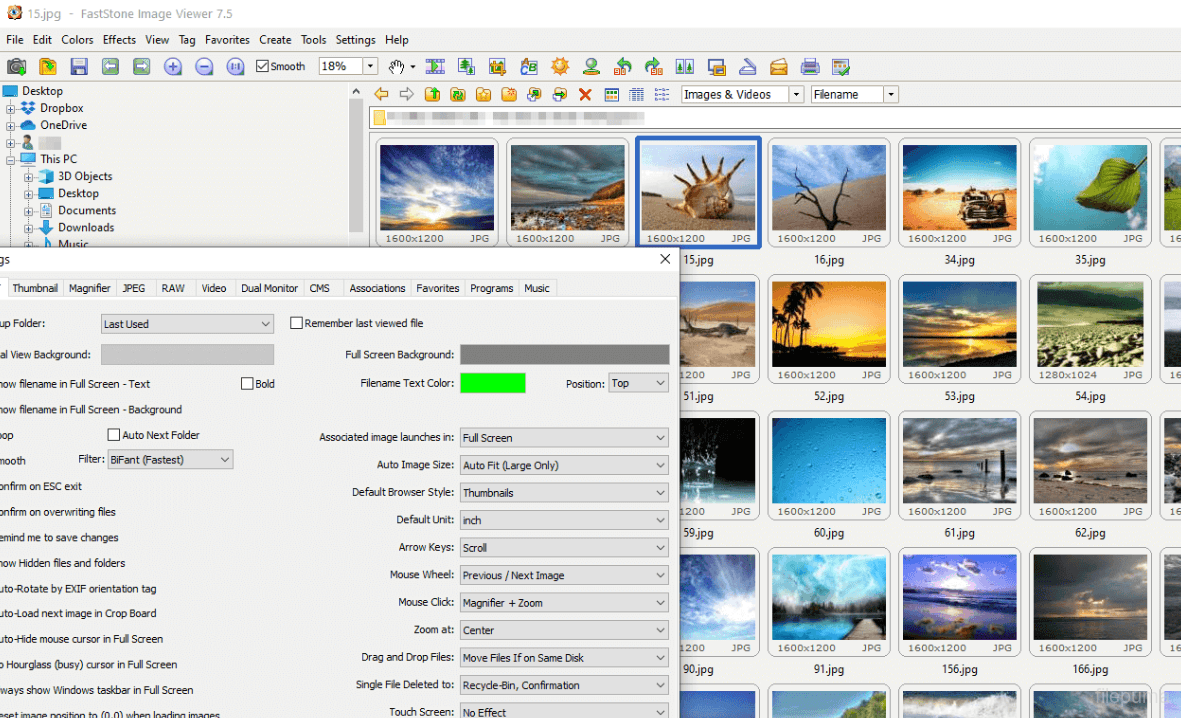Select the Downloads folder in tree
The height and width of the screenshot is (718, 1181).
click(x=86, y=228)
